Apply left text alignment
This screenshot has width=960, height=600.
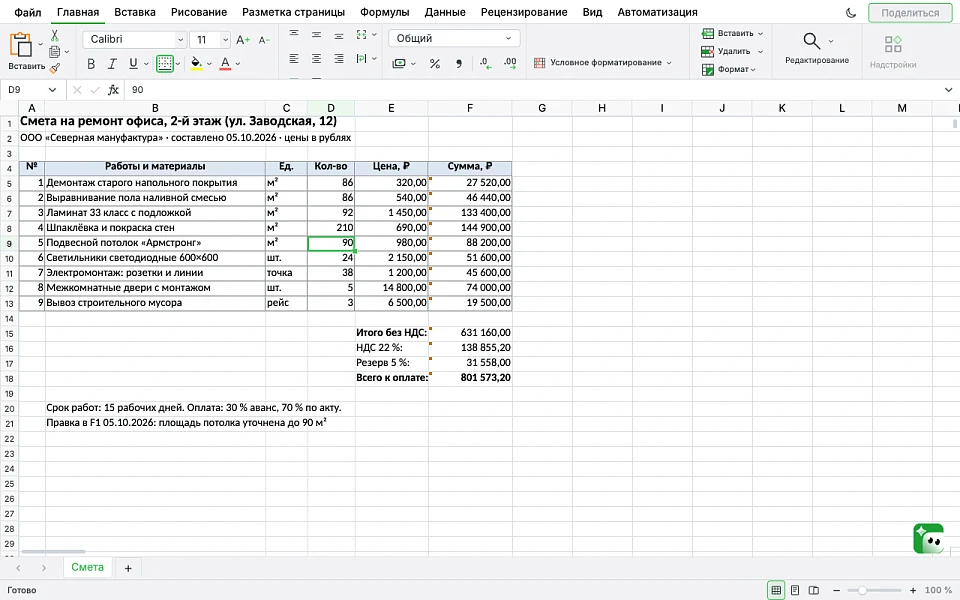pos(294,59)
